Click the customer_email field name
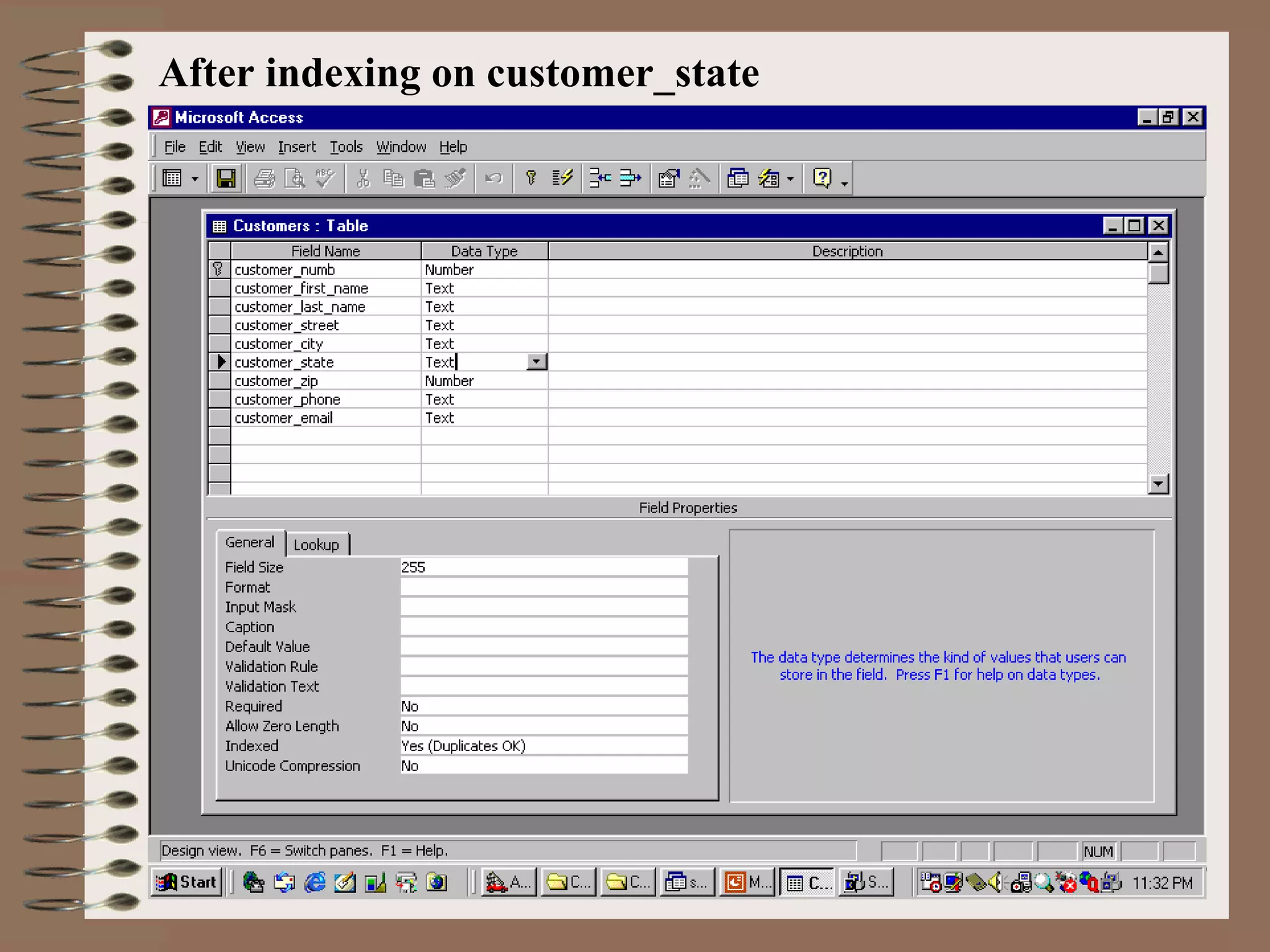This screenshot has height=952, width=1270. pos(283,418)
